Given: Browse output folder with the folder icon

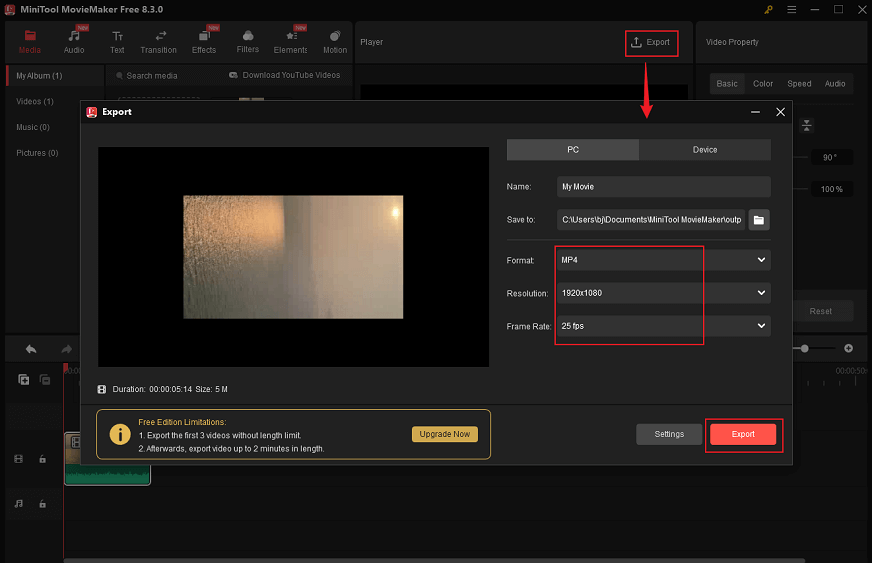Looking at the screenshot, I should coord(759,220).
